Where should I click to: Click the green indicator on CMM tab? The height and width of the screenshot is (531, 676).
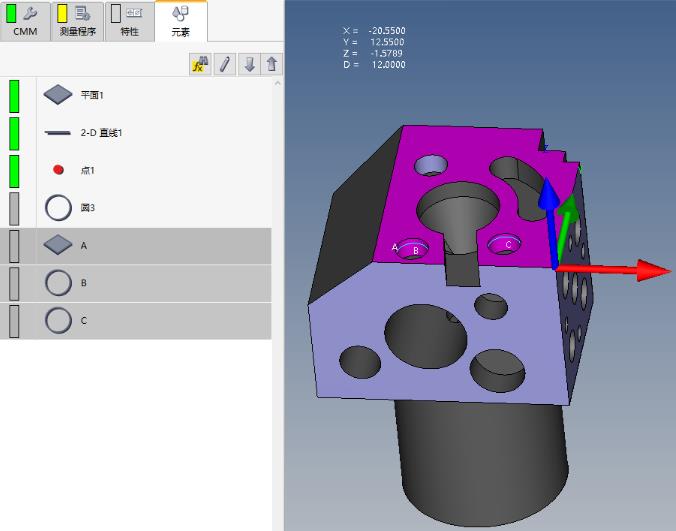11,14
